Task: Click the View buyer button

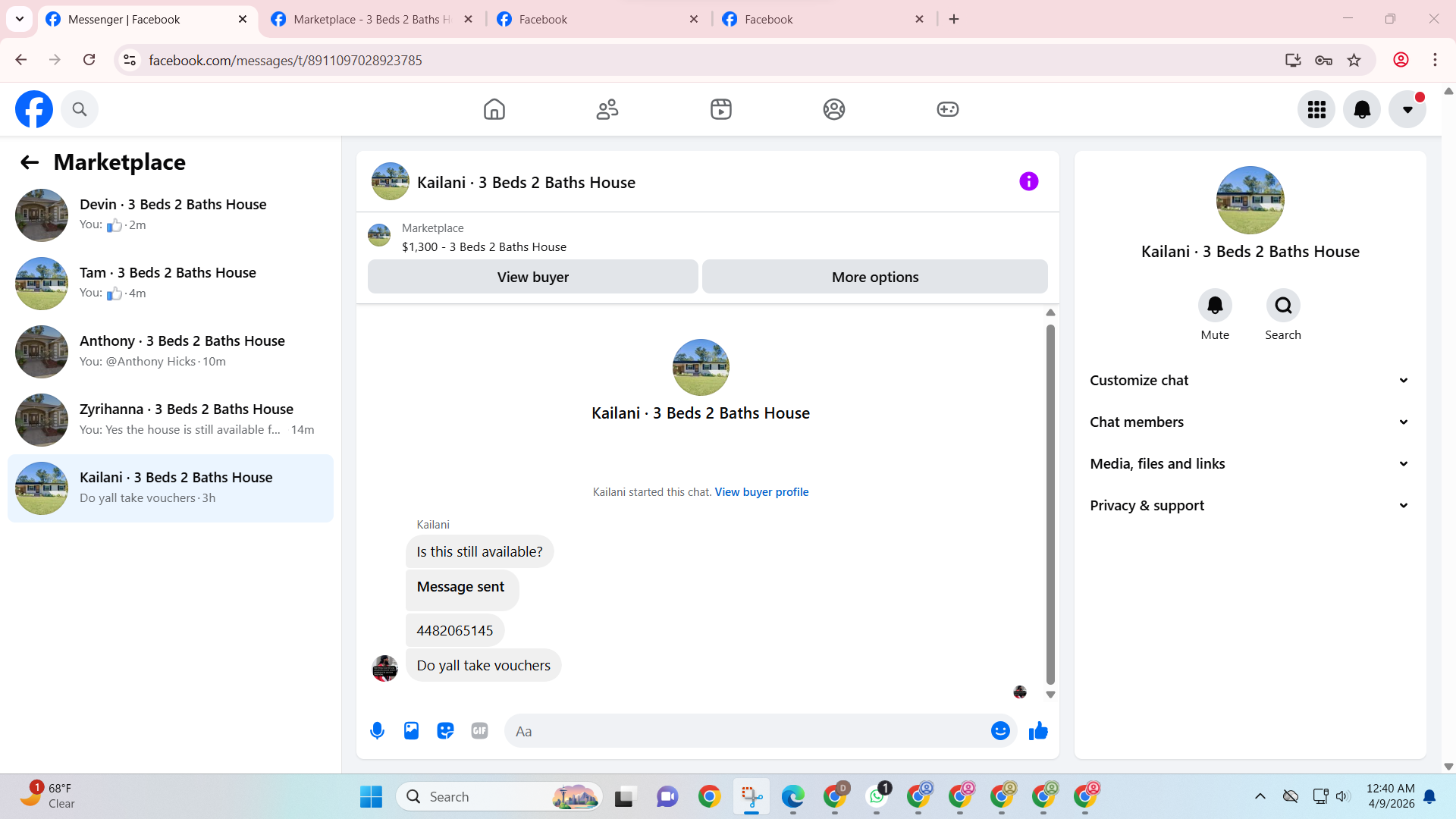Action: [532, 277]
